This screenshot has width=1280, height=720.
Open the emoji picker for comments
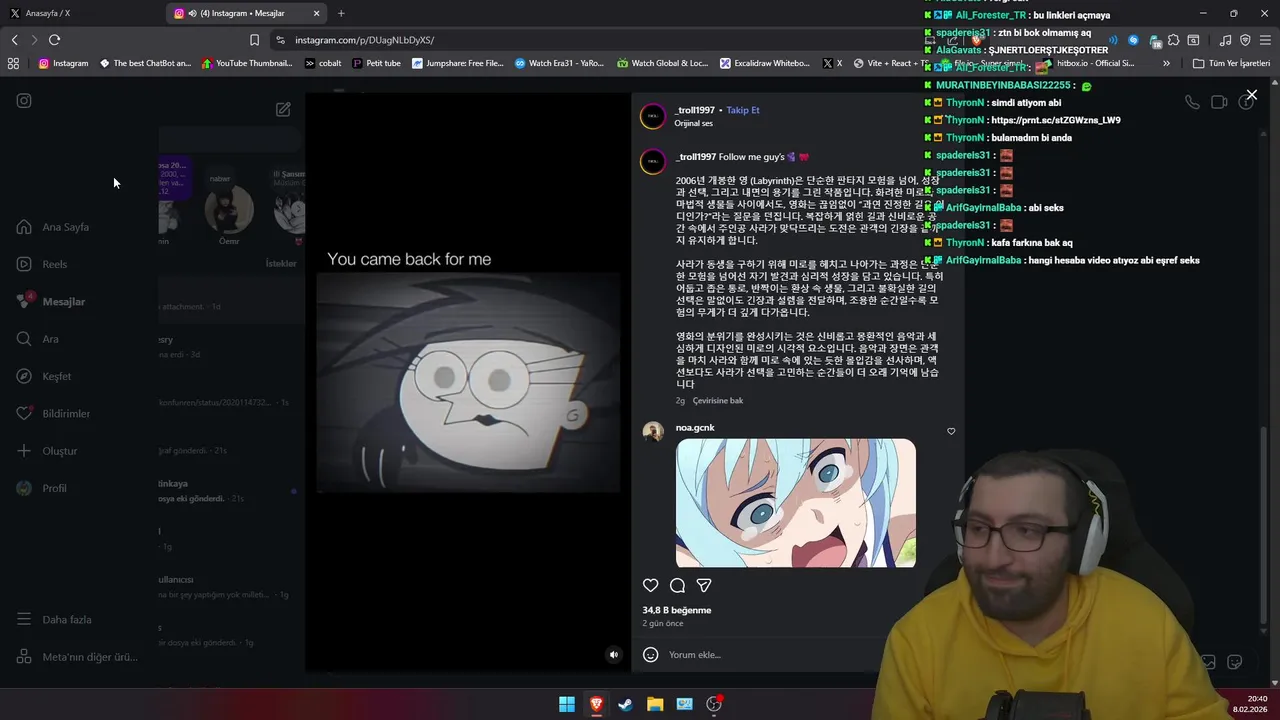coord(650,654)
